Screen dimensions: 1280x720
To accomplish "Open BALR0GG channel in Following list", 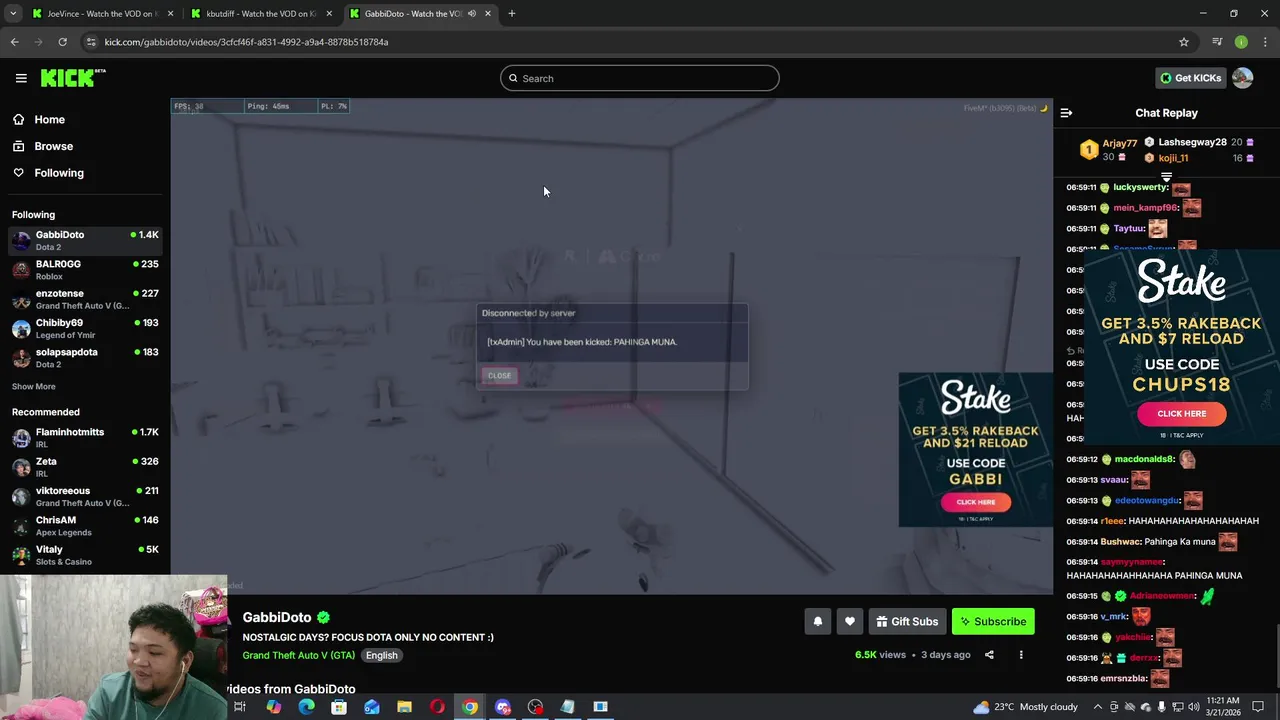I will coord(85,270).
